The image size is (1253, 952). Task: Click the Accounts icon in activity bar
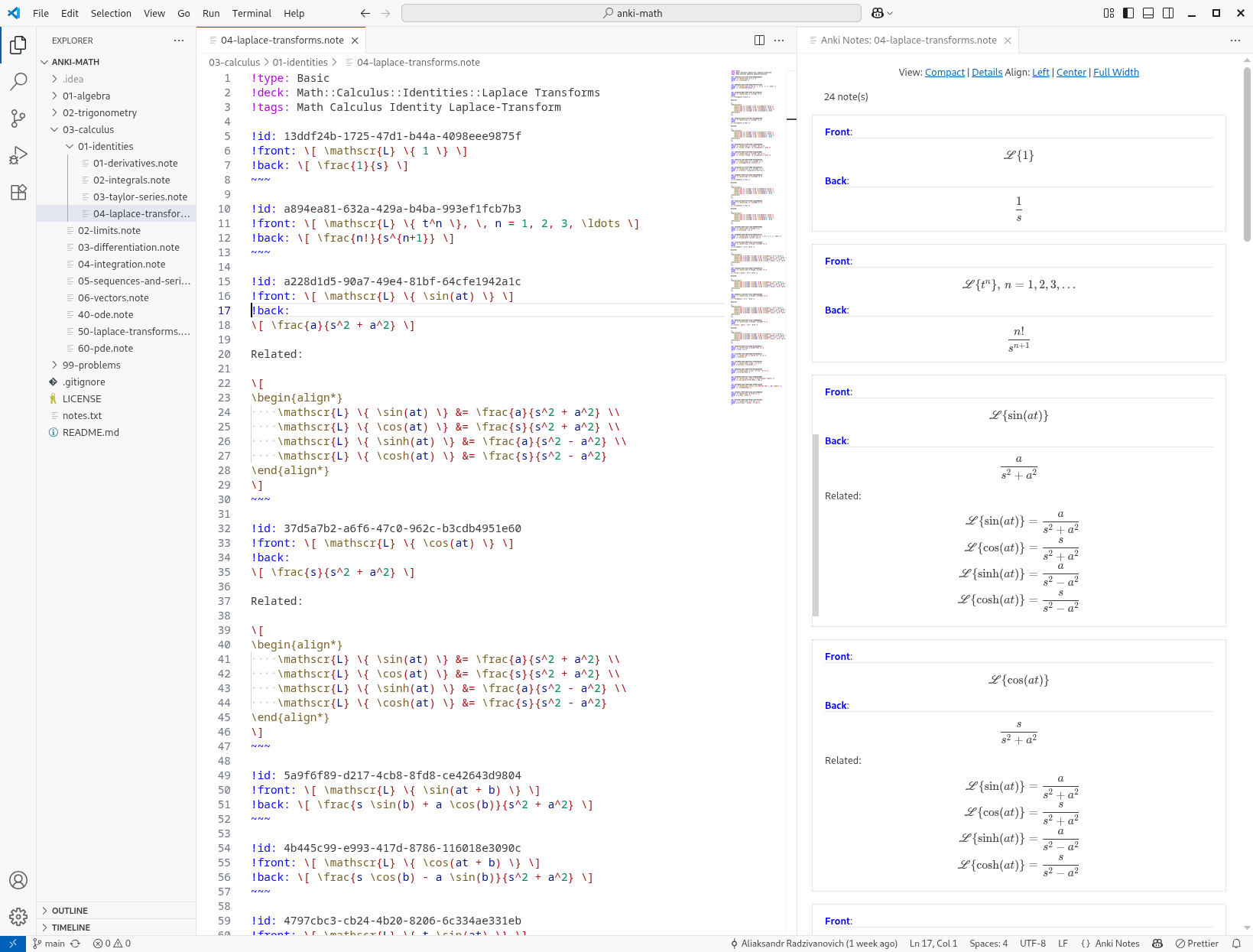point(18,880)
